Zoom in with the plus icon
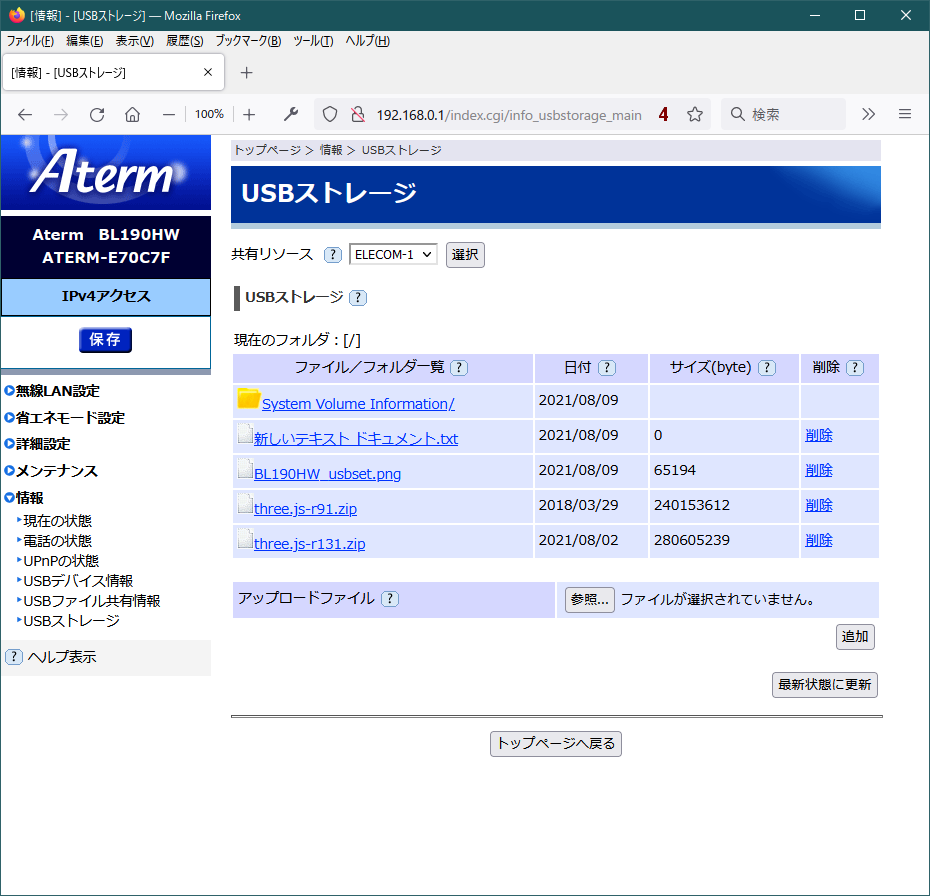Screen dimensions: 930x896 click(249, 114)
